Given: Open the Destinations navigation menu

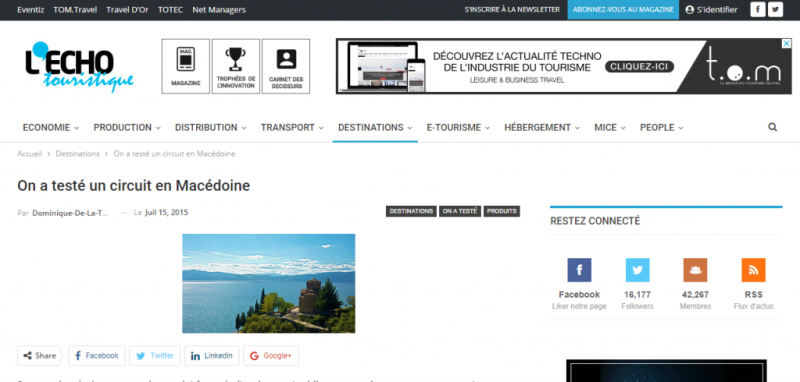Looking at the screenshot, I should tap(375, 128).
